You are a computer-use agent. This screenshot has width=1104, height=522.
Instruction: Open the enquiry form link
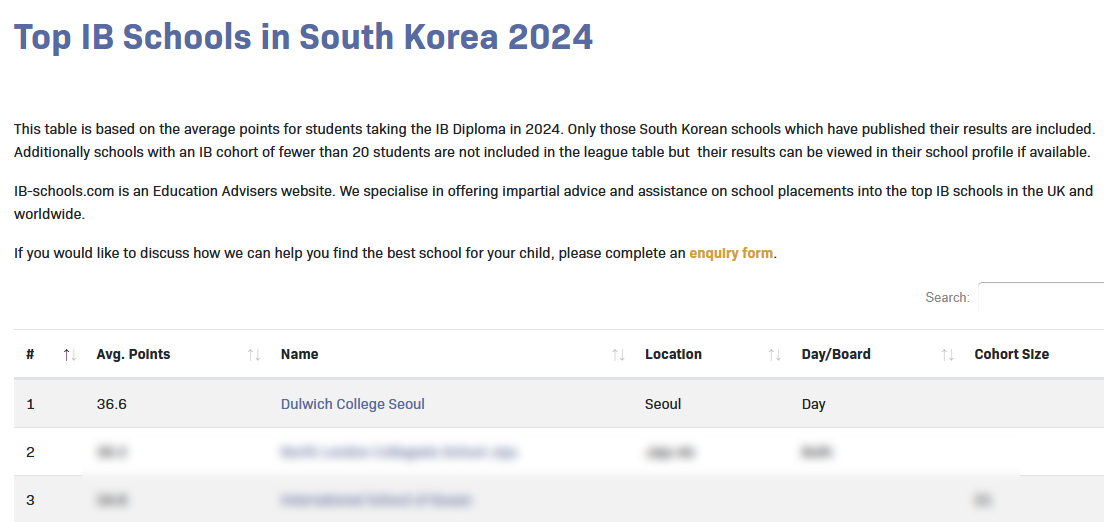tap(731, 253)
